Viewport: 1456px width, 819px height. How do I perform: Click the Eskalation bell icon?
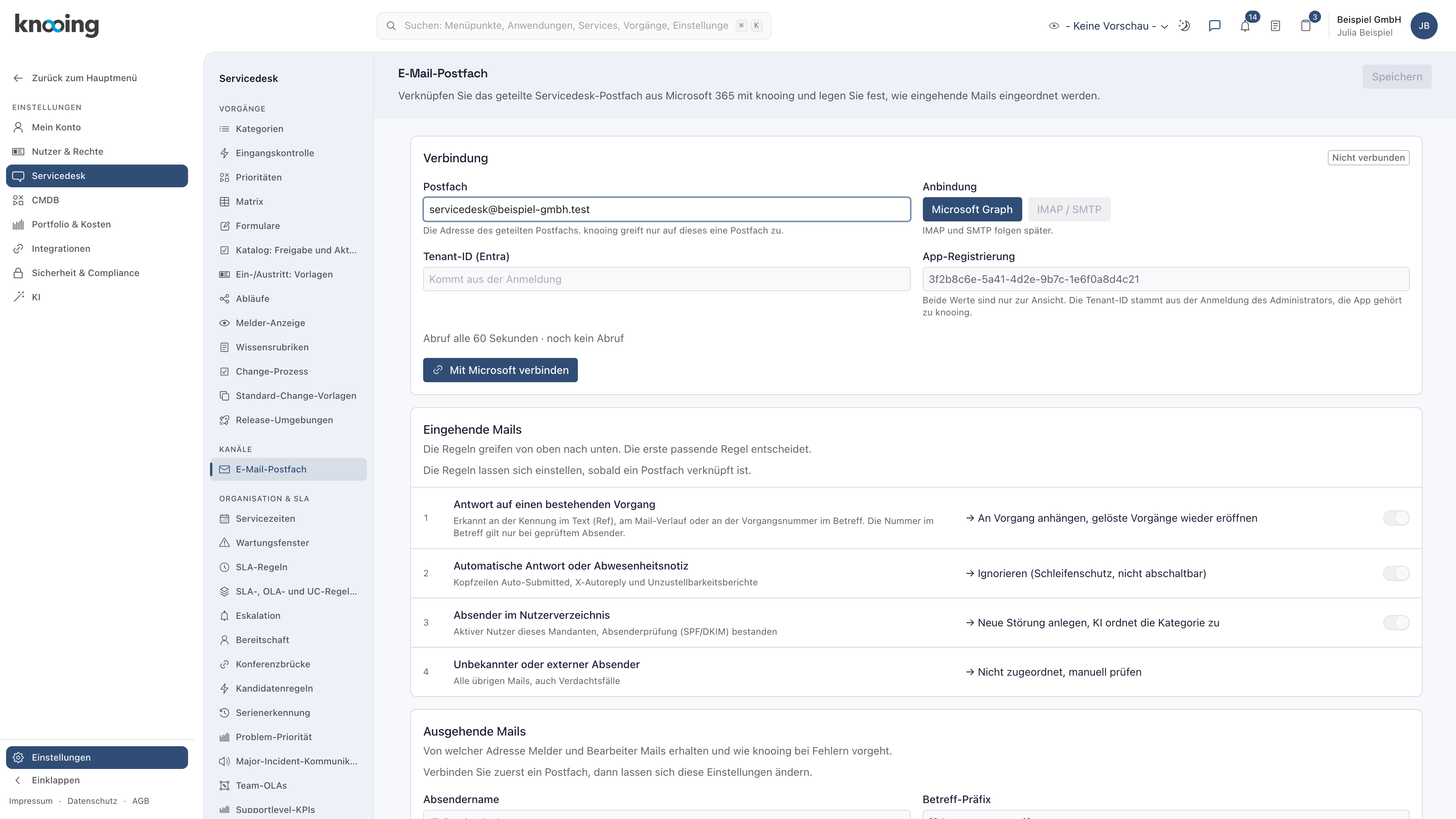(224, 616)
